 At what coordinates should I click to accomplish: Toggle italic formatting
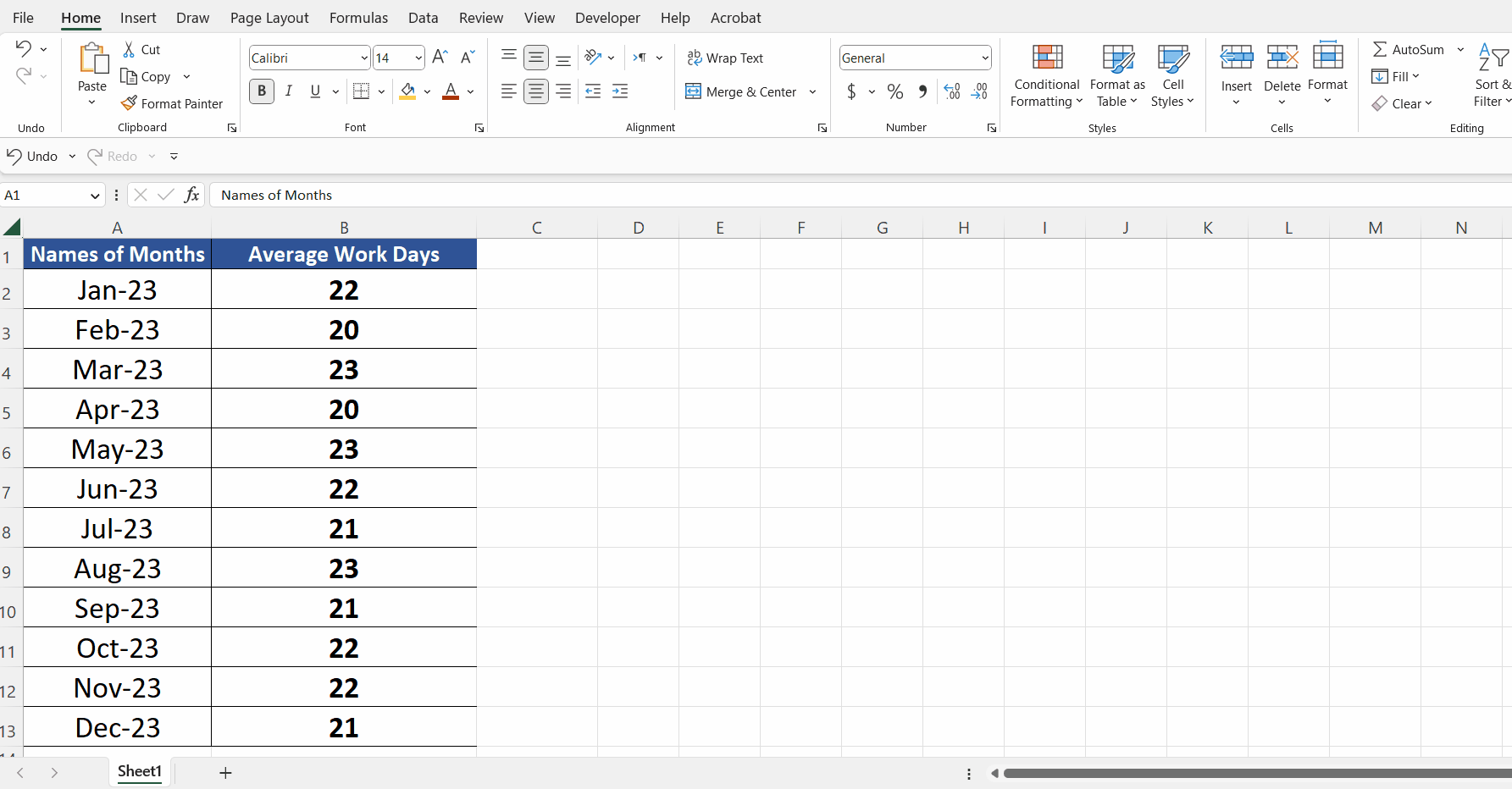(288, 91)
